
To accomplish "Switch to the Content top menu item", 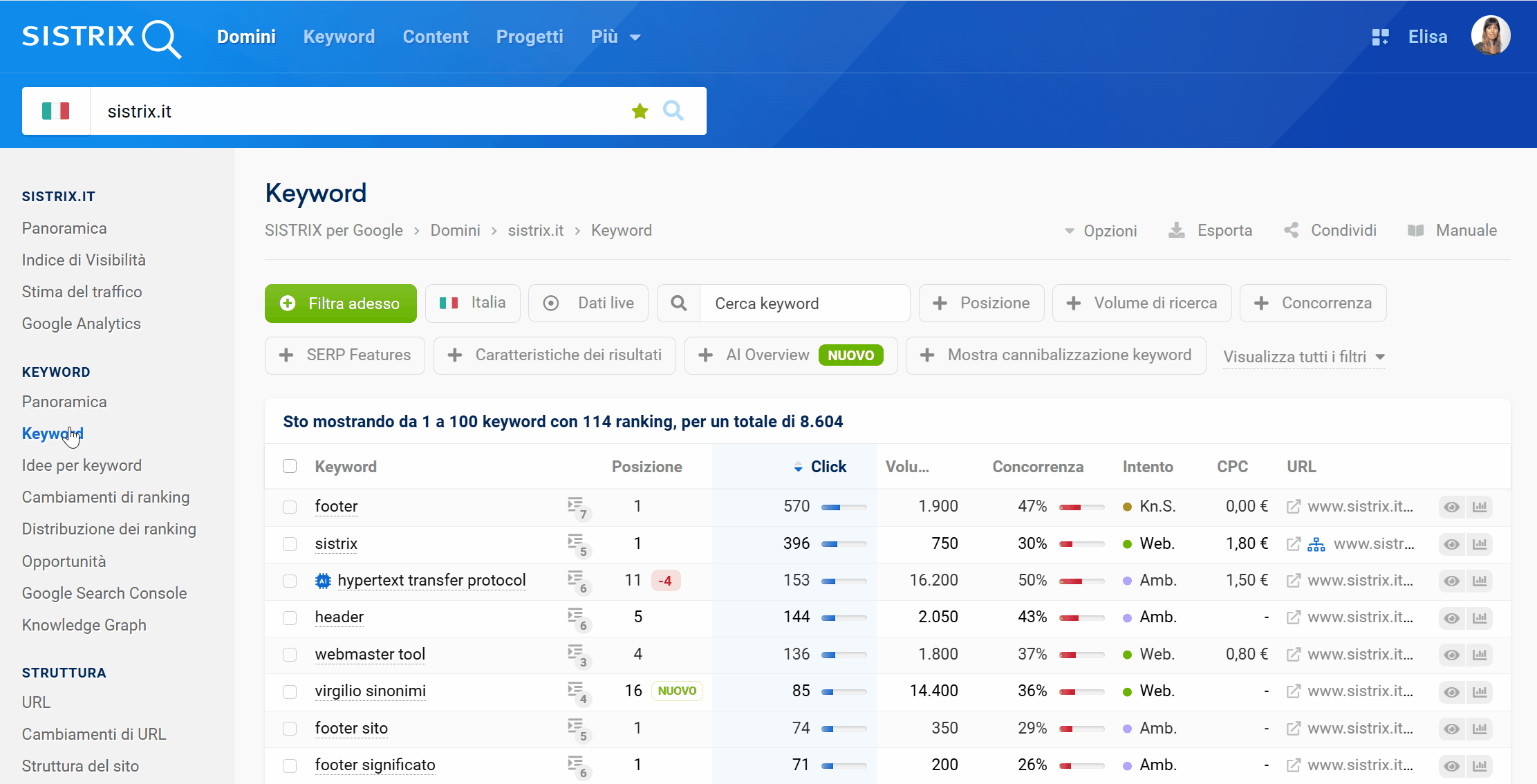I will (436, 37).
